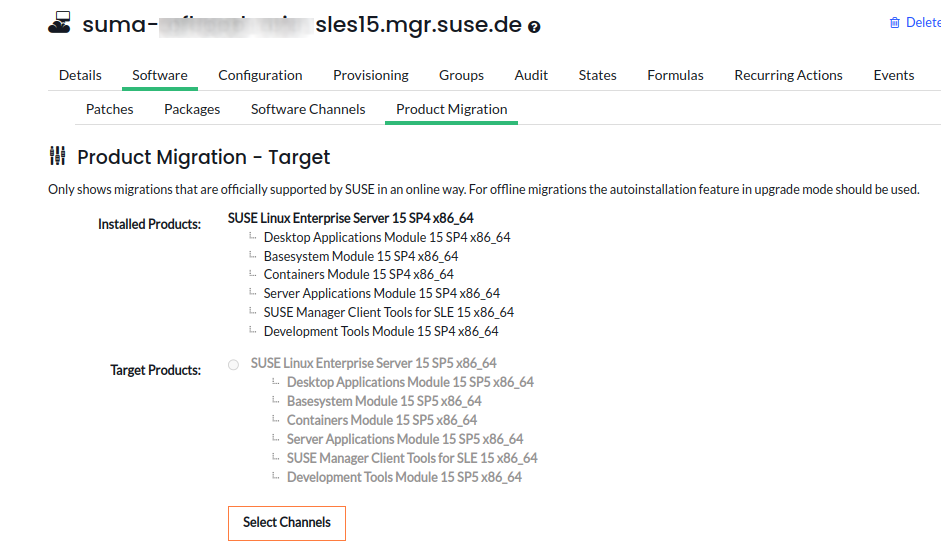Open the Patches sub-tab

tap(109, 109)
